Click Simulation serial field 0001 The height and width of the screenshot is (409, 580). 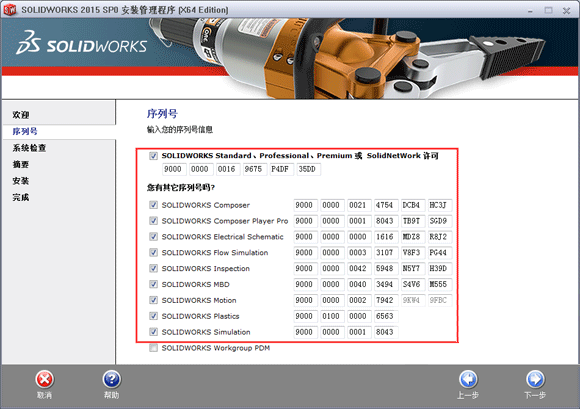click(359, 332)
